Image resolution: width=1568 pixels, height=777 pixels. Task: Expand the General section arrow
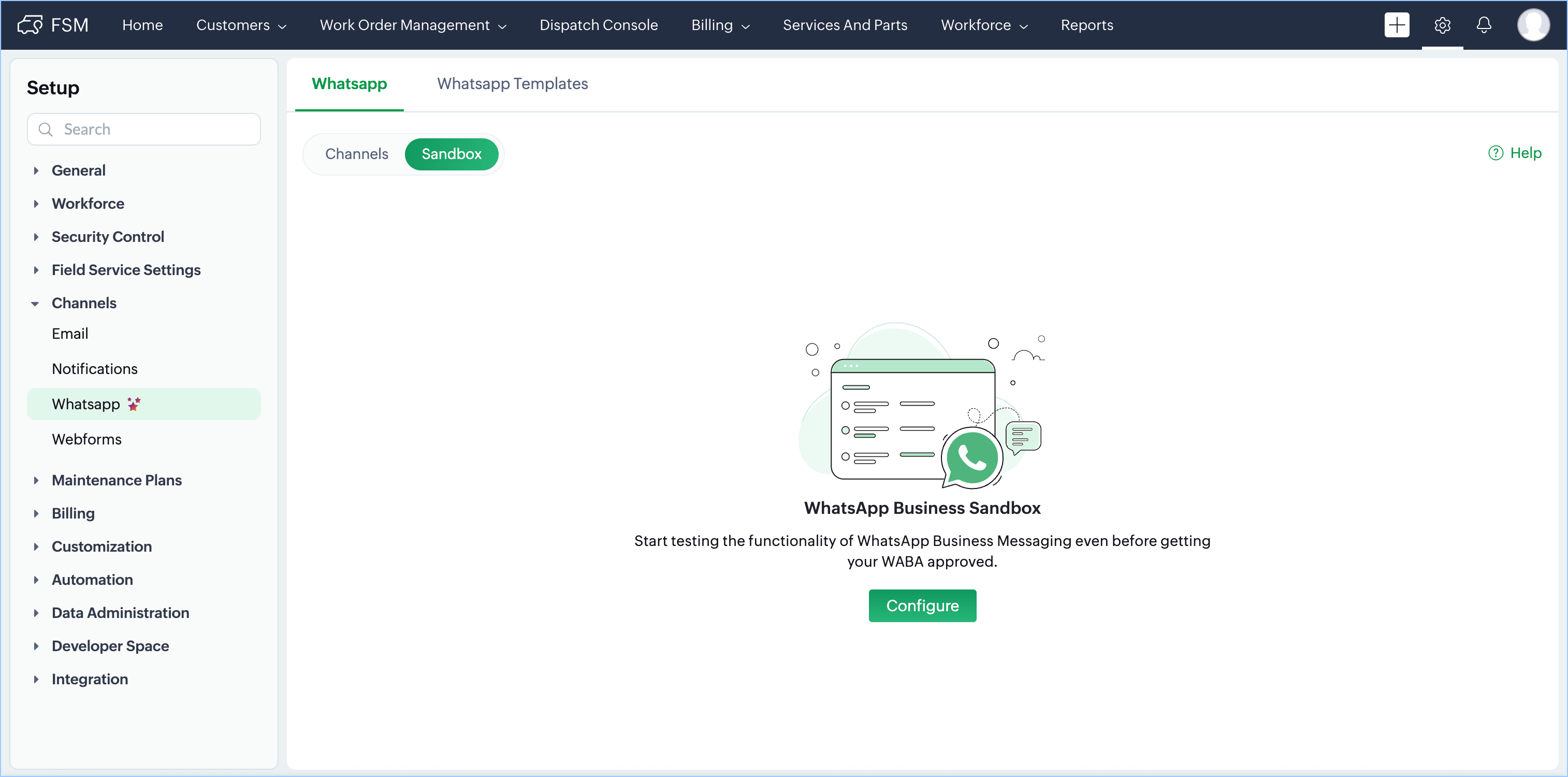(36, 170)
